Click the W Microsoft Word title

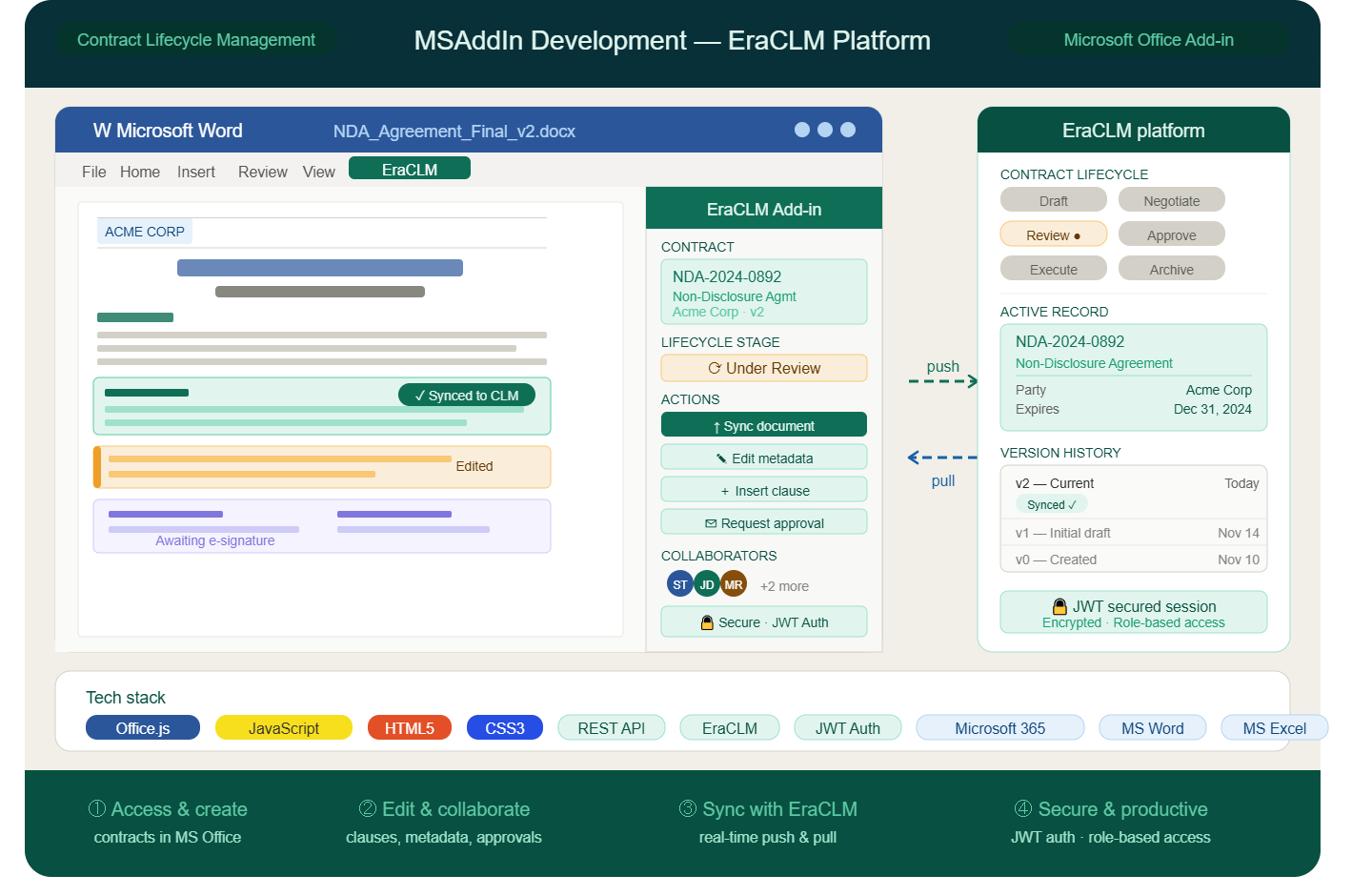pos(168,131)
